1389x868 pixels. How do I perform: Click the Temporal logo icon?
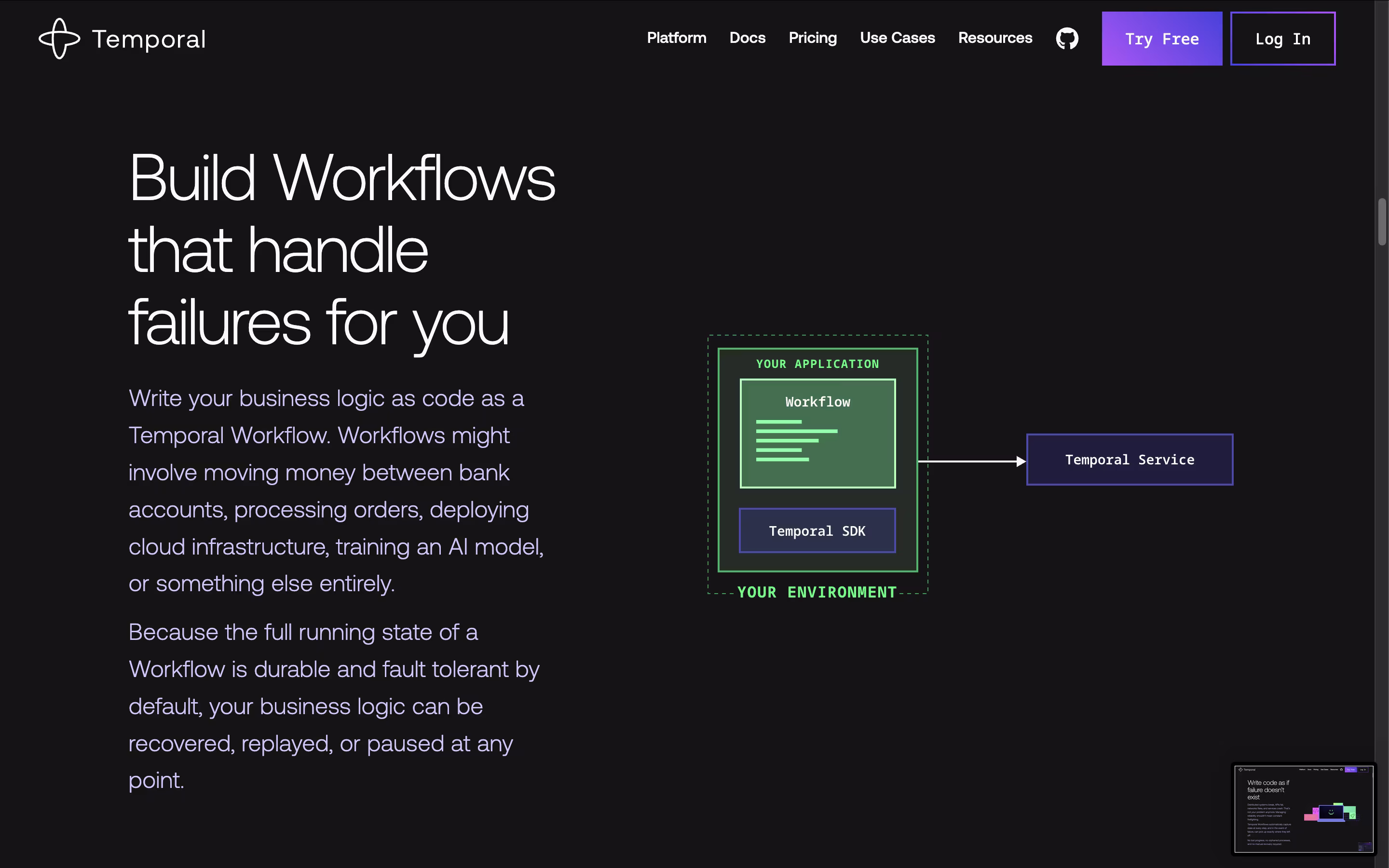tap(59, 39)
